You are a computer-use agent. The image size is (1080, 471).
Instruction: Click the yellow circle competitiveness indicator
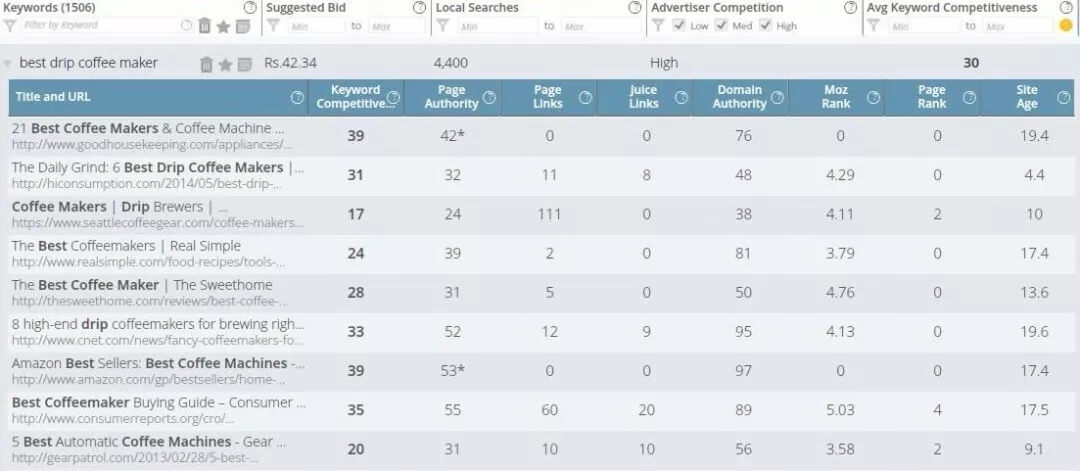click(1066, 26)
